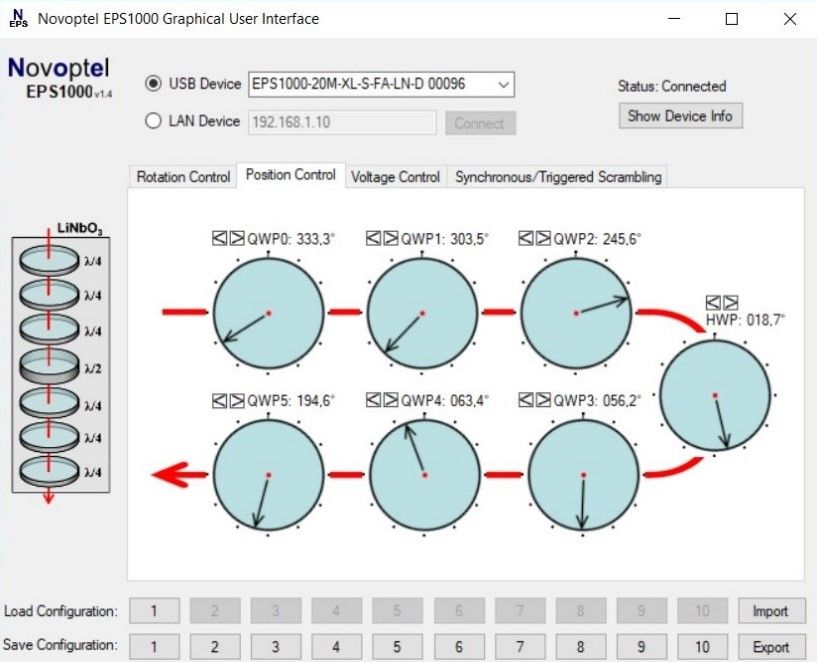Click the 'QWP0: 333,3°' angle label

pos(291,239)
